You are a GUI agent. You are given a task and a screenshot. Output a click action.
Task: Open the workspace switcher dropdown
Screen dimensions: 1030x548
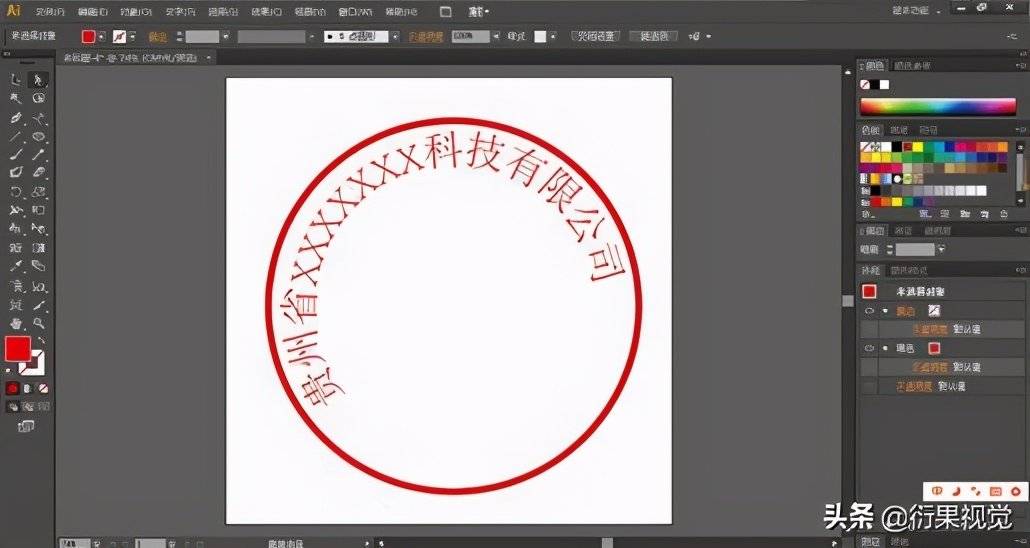[x=914, y=10]
